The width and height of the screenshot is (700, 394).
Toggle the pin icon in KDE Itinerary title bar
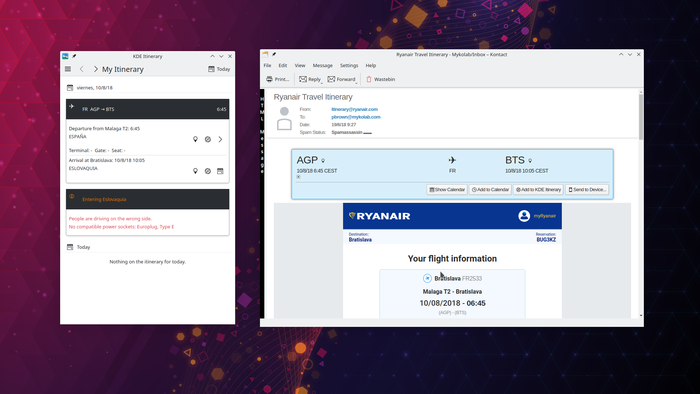pyautogui.click(x=74, y=56)
